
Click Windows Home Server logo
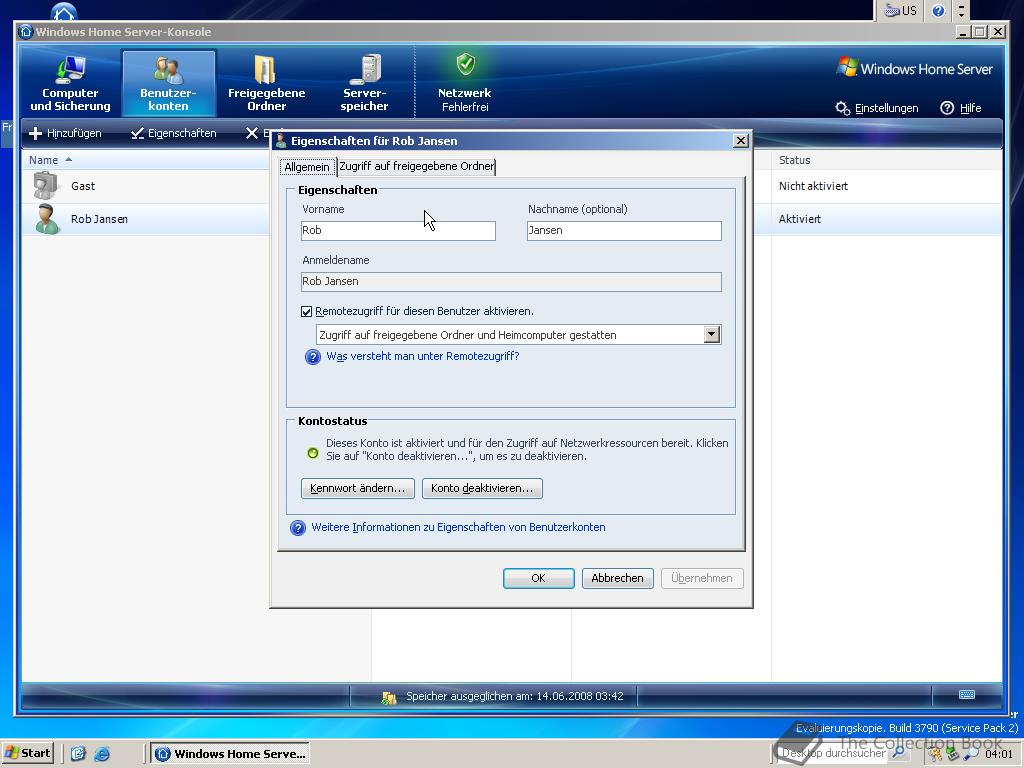(x=914, y=68)
